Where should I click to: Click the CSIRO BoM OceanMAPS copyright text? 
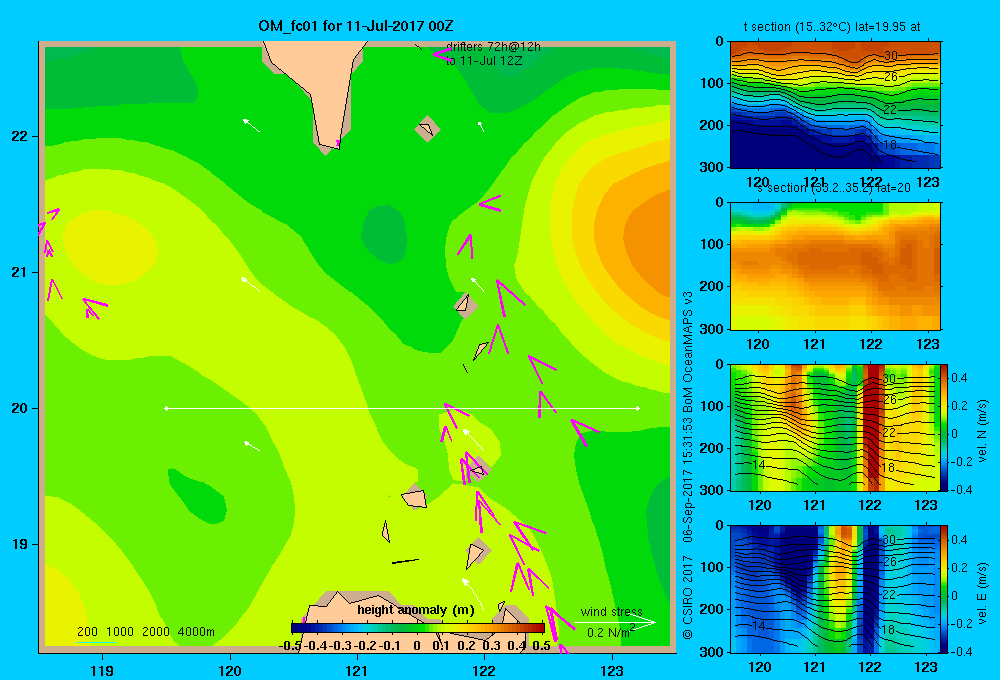688,466
